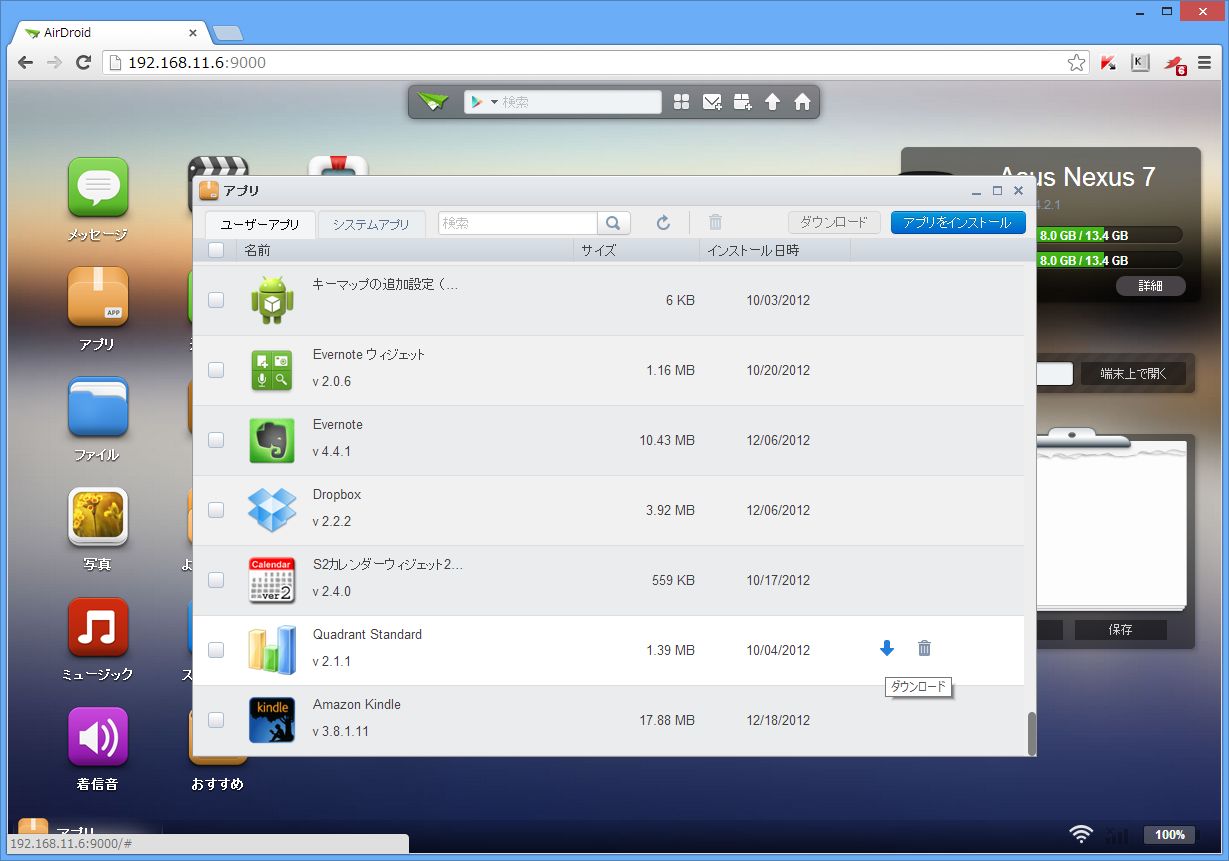
Task: Download Quadrant Standard with the blue arrow
Action: pos(887,649)
